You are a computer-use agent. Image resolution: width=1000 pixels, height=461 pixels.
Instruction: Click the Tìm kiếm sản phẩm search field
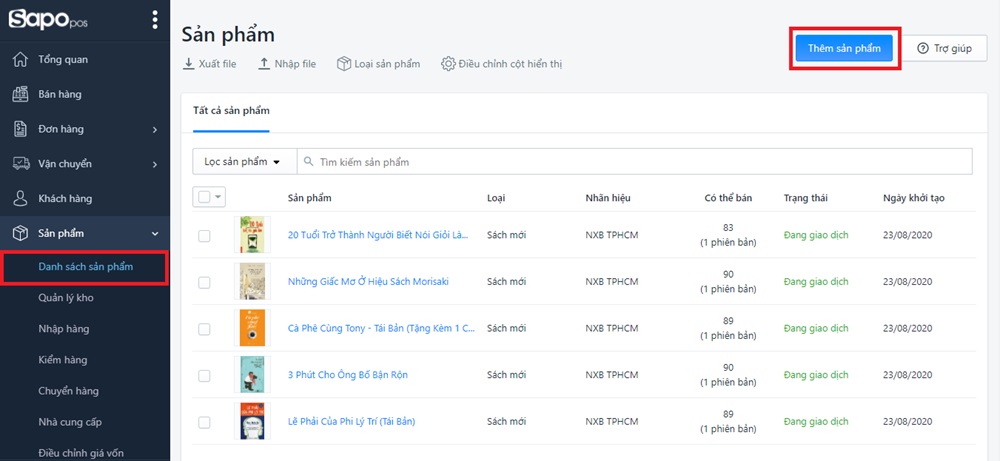tap(640, 162)
